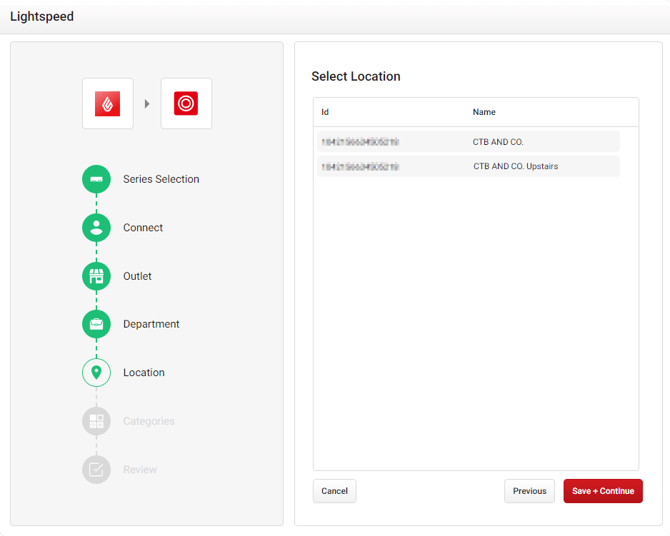Click the disabled Review step label
Screen dimensions: 670x536
140,469
